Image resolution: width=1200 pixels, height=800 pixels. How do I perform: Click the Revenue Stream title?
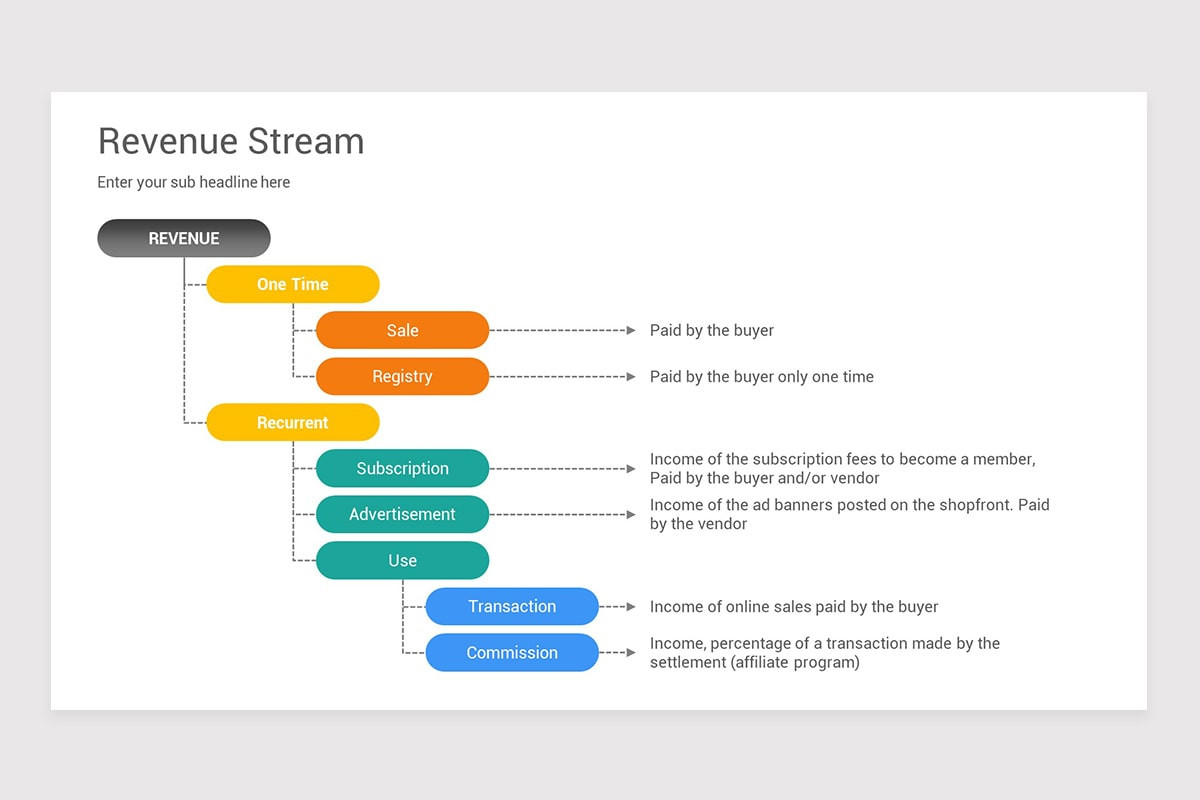pyautogui.click(x=230, y=141)
